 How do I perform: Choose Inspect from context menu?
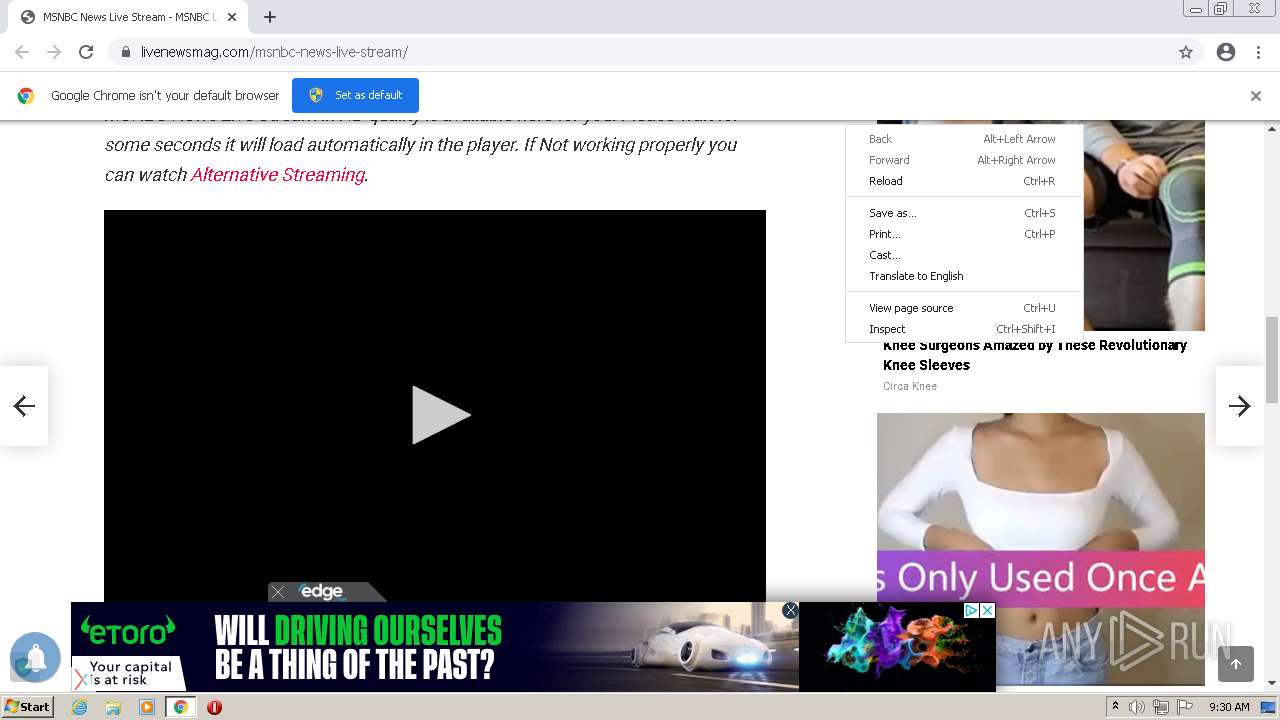pyautogui.click(x=964, y=329)
